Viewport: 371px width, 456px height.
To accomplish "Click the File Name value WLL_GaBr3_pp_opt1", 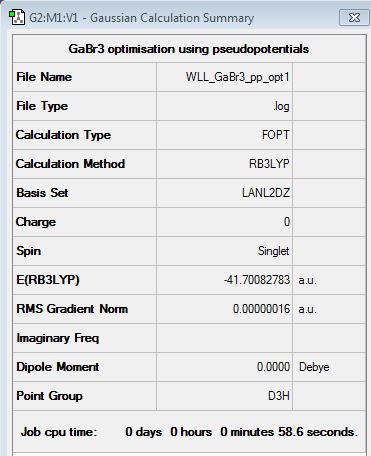I will click(238, 77).
